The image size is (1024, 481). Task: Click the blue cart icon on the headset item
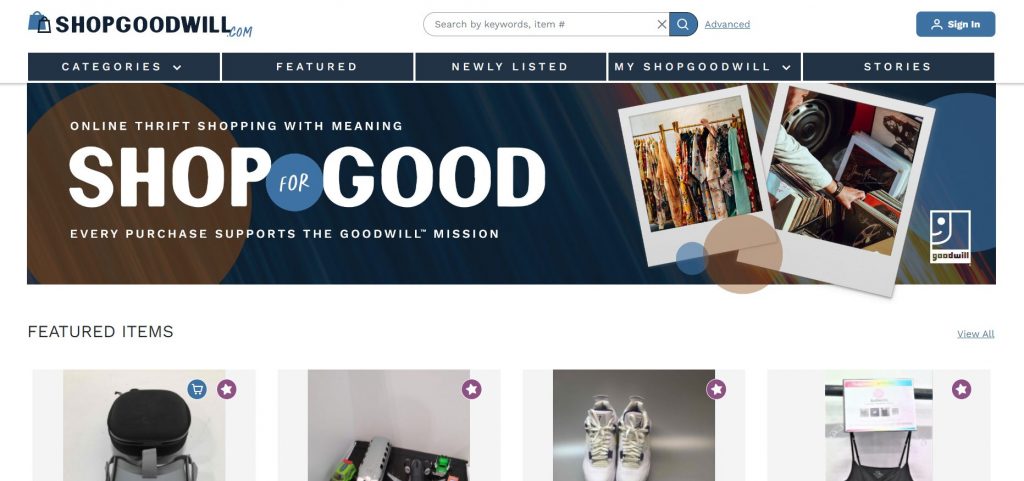[x=197, y=390]
